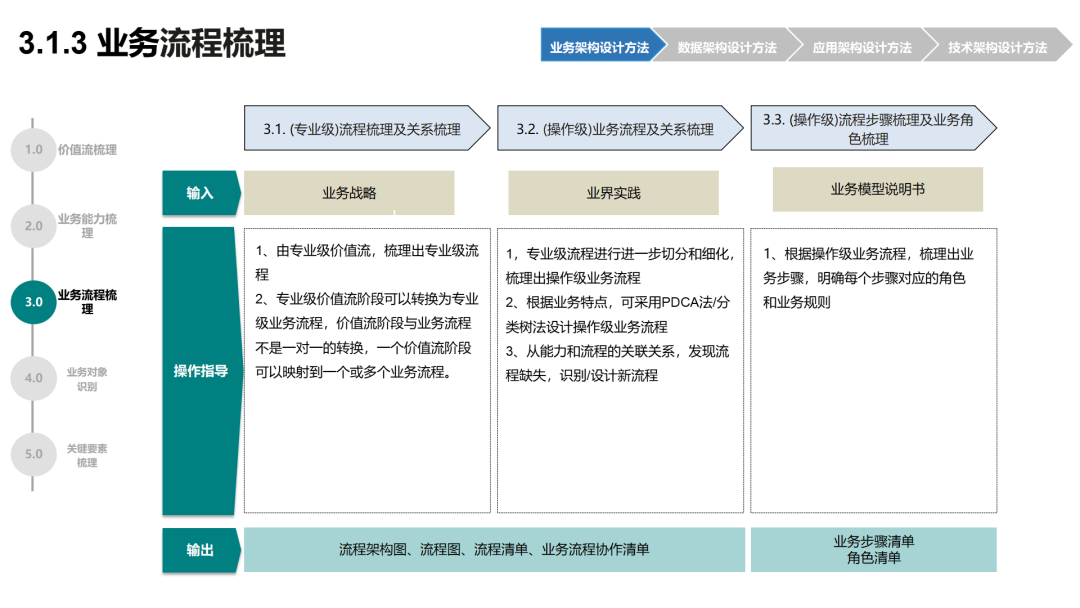Click the 5.0 step circle
Viewport: 1080px width, 608px height.
(33, 454)
